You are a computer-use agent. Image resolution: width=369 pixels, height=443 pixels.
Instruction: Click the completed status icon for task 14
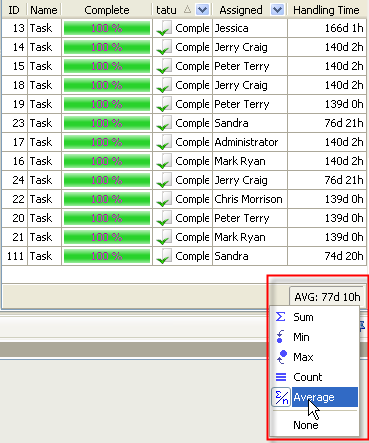pos(164,47)
